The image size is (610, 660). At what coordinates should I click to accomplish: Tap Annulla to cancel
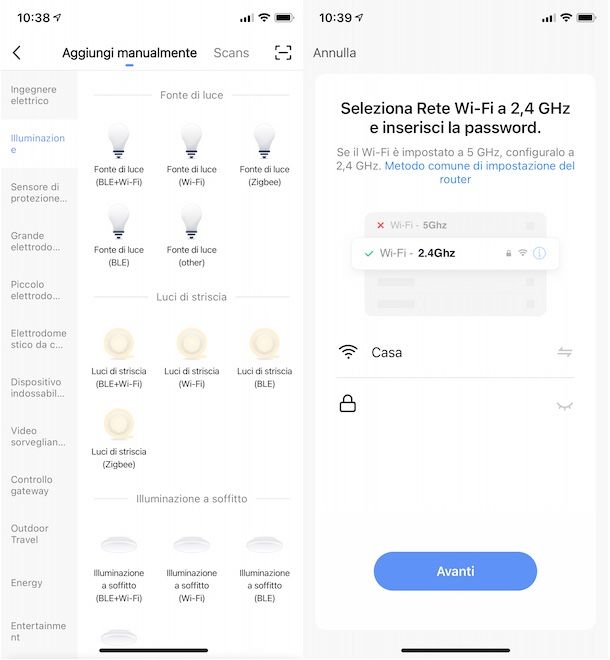pyautogui.click(x=334, y=53)
